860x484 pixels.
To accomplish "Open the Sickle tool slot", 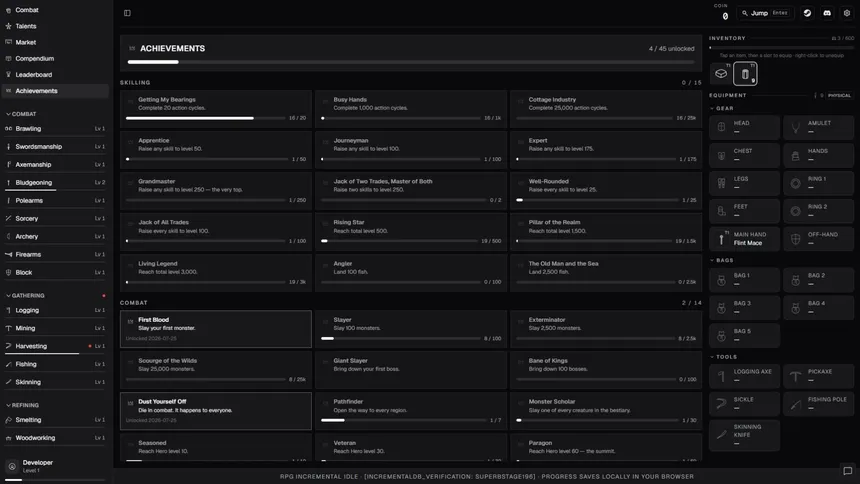I will tap(744, 404).
